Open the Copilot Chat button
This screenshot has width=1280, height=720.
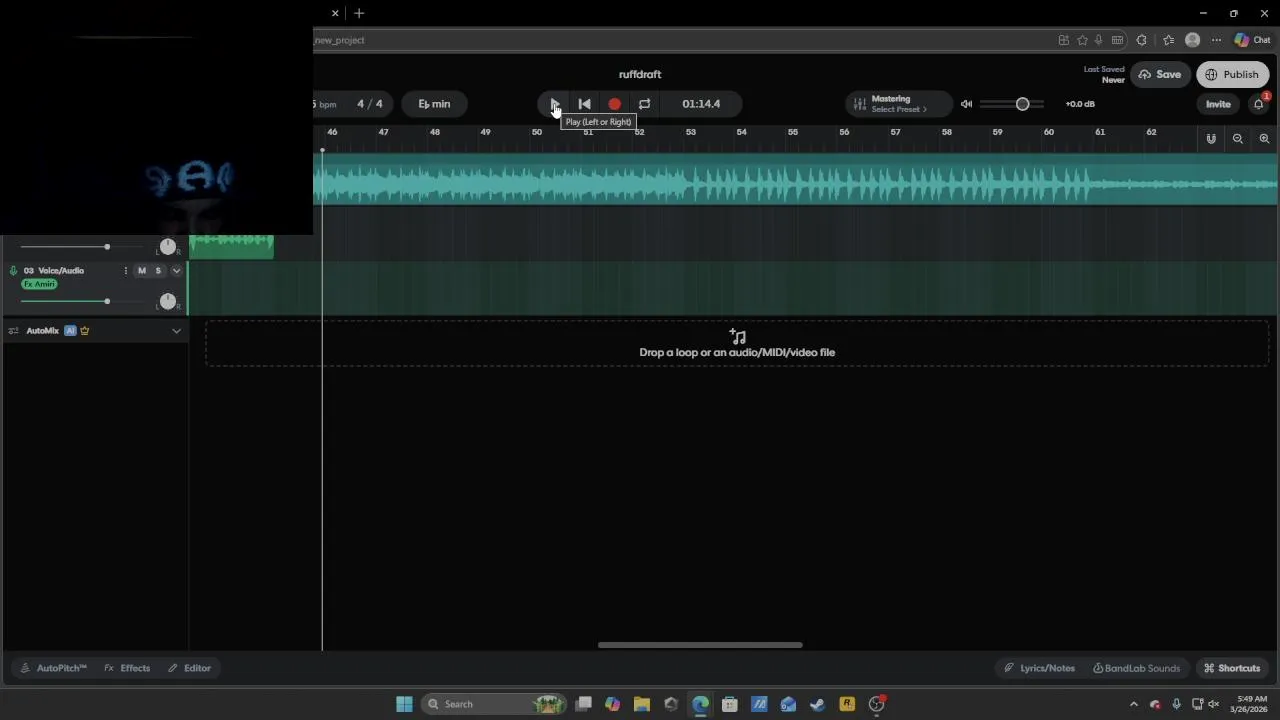[x=1252, y=40]
